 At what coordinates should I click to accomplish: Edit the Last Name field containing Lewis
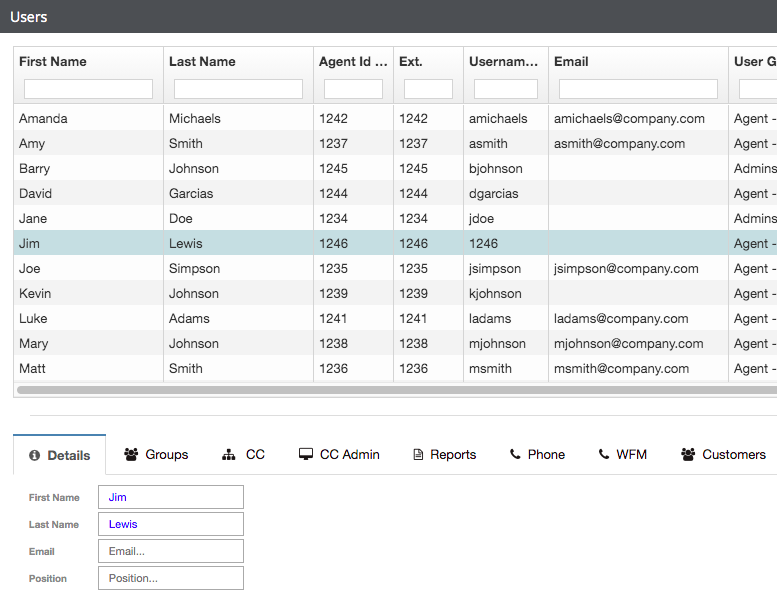(x=171, y=524)
